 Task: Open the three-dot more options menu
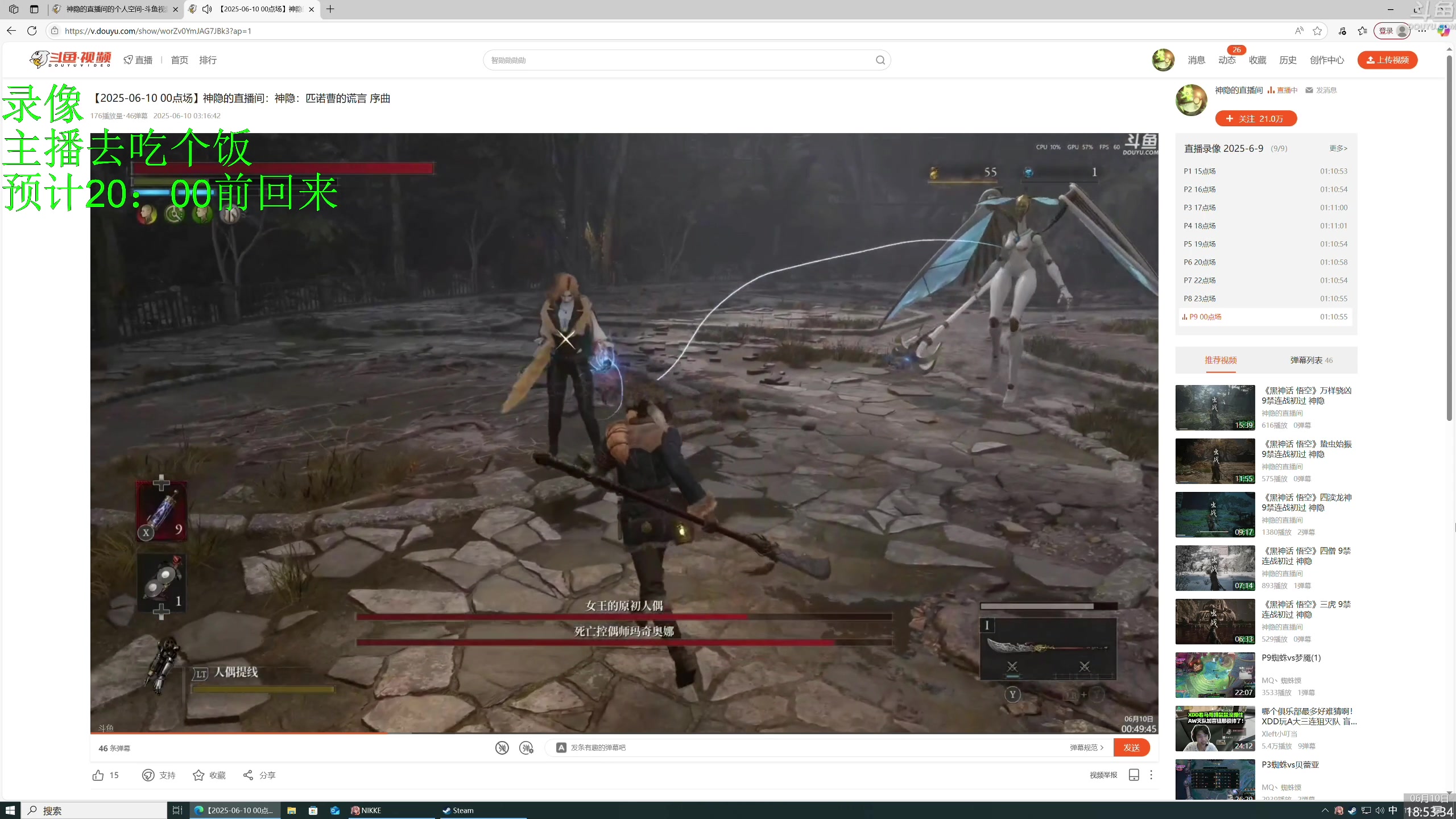click(1151, 775)
